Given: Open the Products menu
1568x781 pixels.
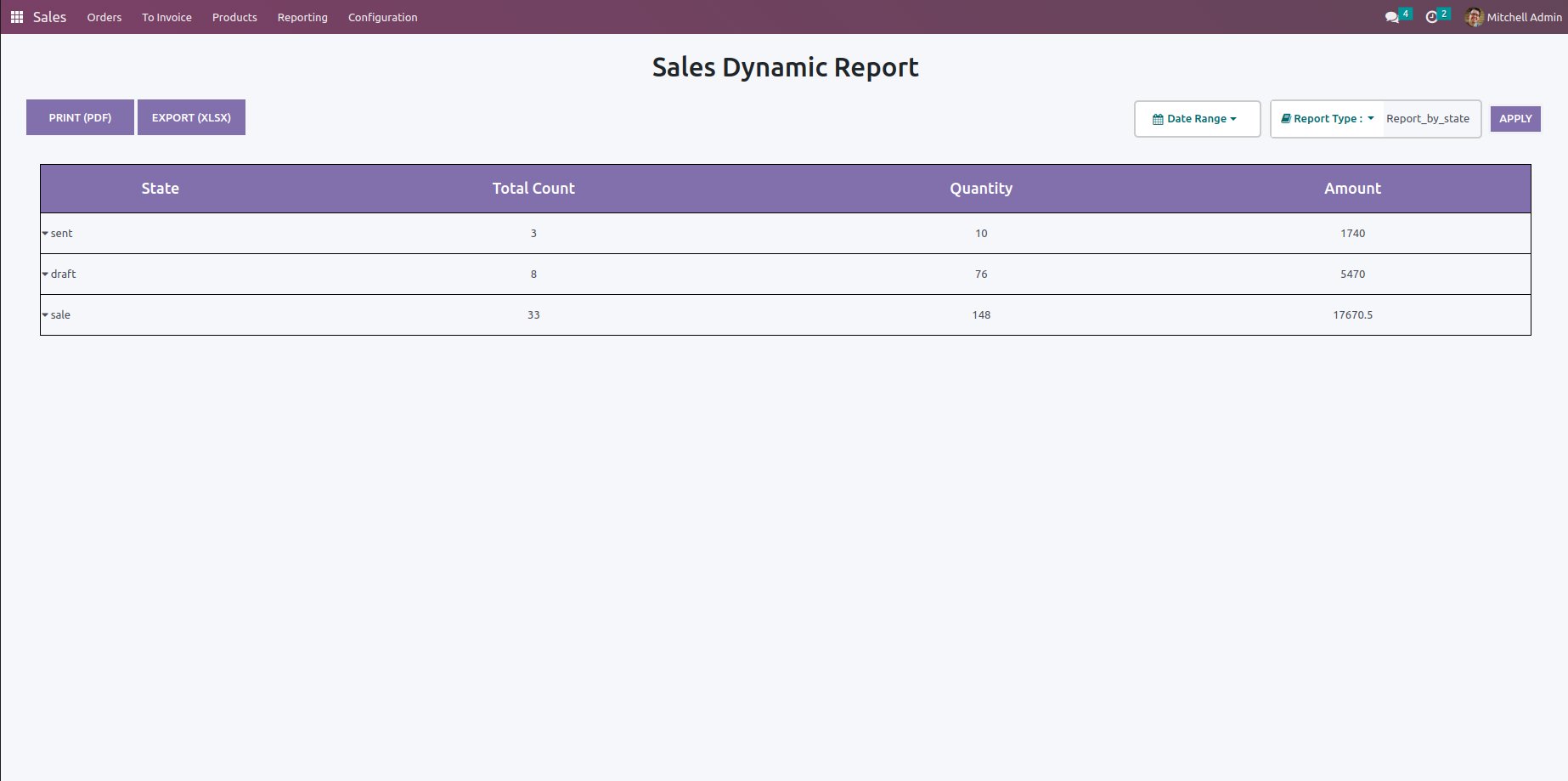Looking at the screenshot, I should [x=234, y=17].
